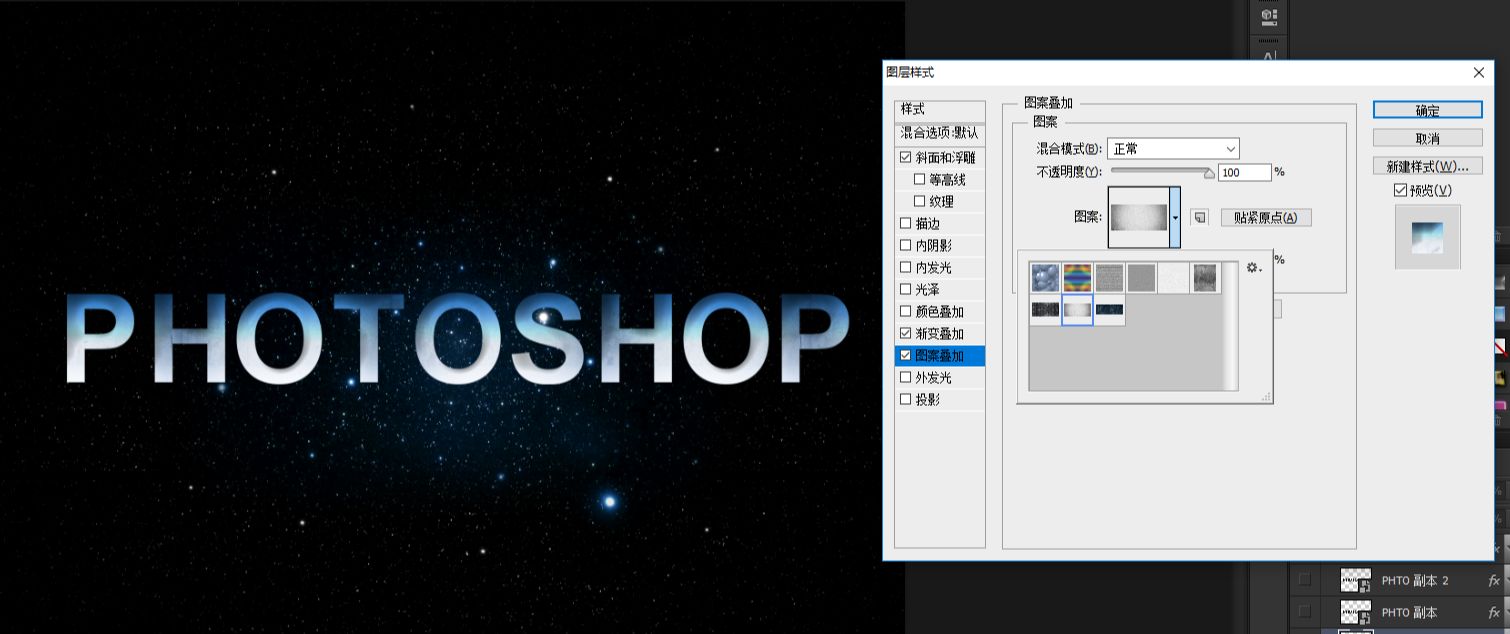Tick the 内阴影 checkbox
Screen dimensions: 1510x634
click(x=906, y=246)
